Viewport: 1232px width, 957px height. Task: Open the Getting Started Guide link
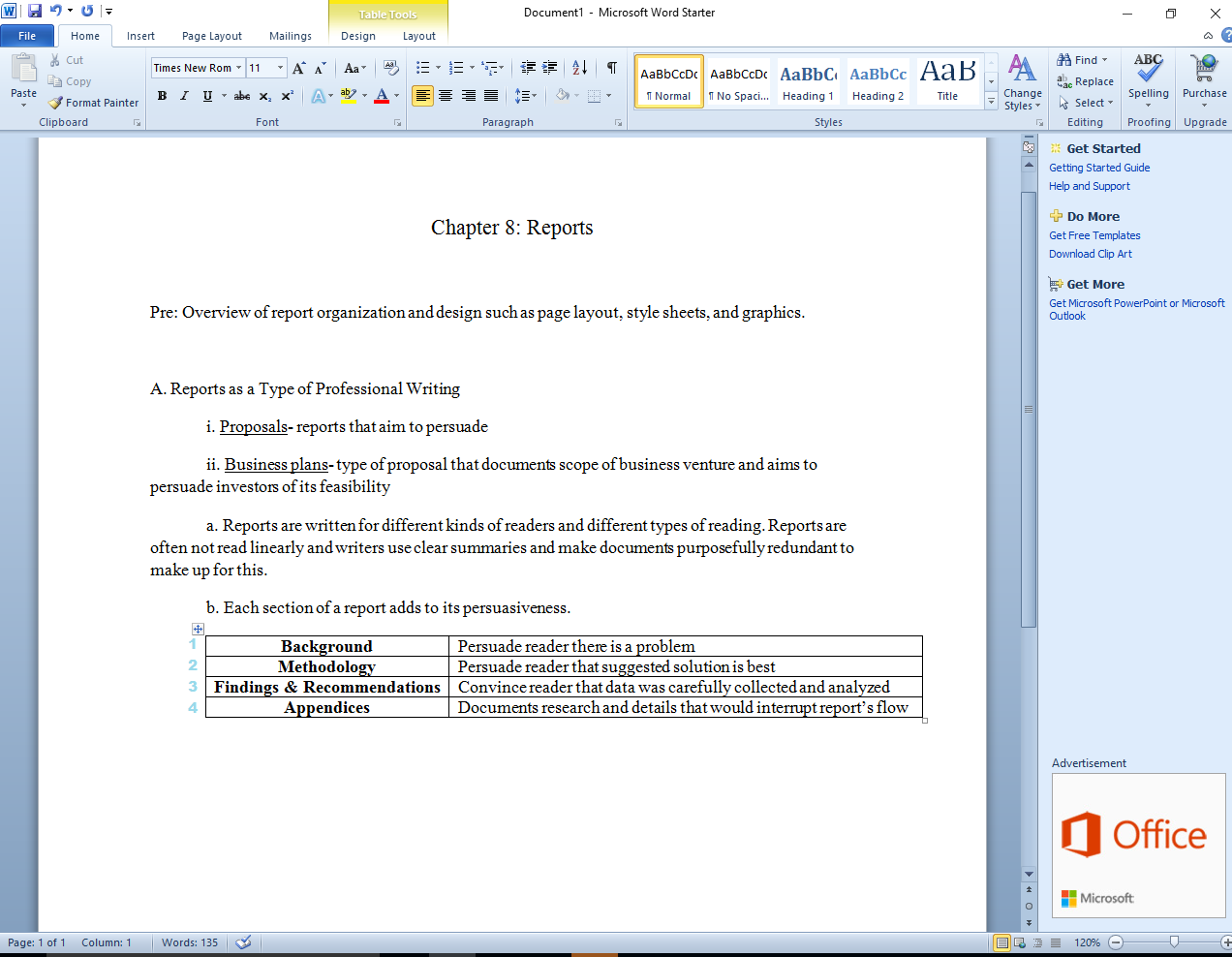(x=1098, y=167)
